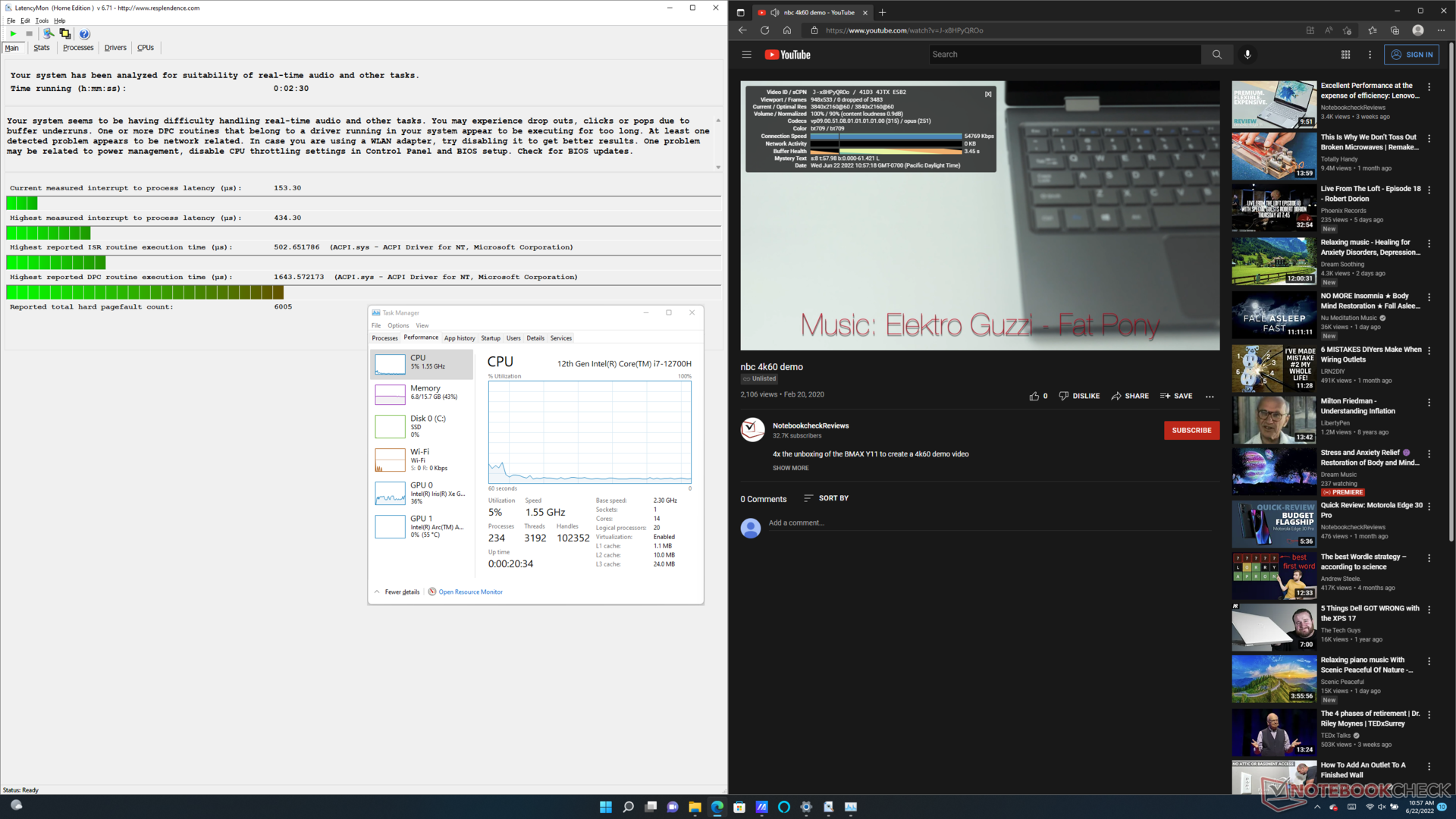Click the yellow overlapping windows toolbar icon

65,33
